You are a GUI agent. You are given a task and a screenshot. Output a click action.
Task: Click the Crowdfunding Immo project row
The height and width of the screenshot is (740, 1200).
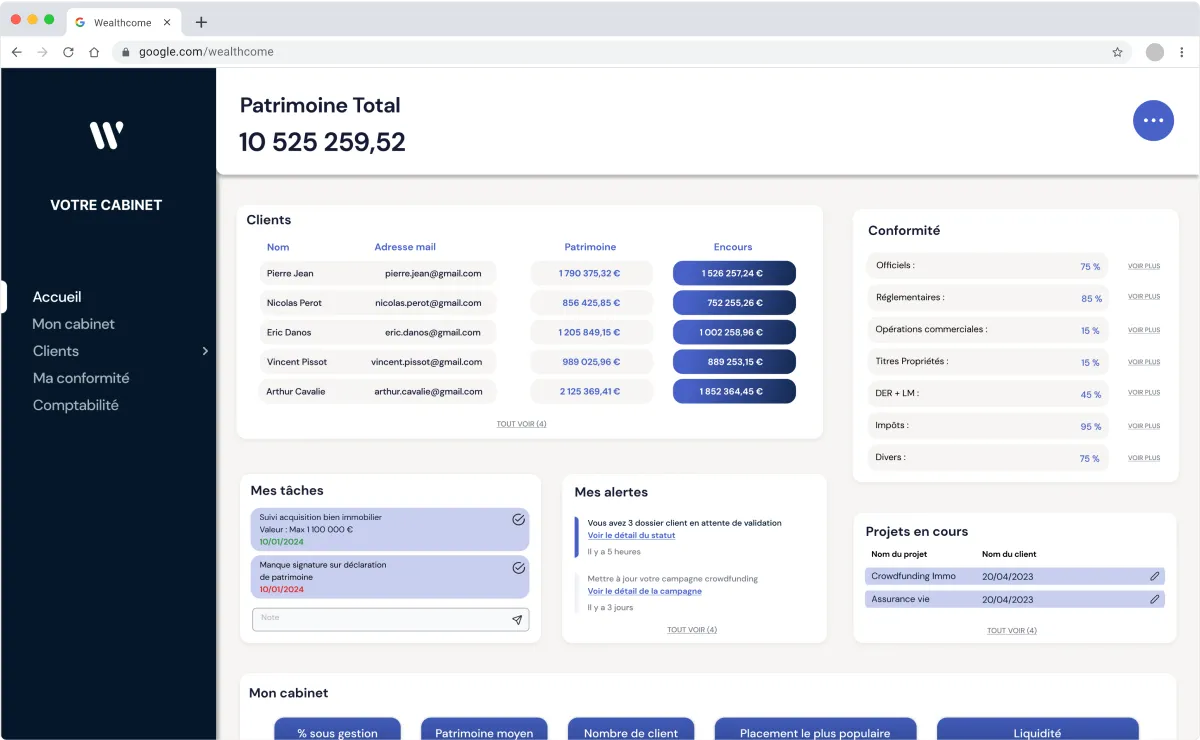(1015, 576)
